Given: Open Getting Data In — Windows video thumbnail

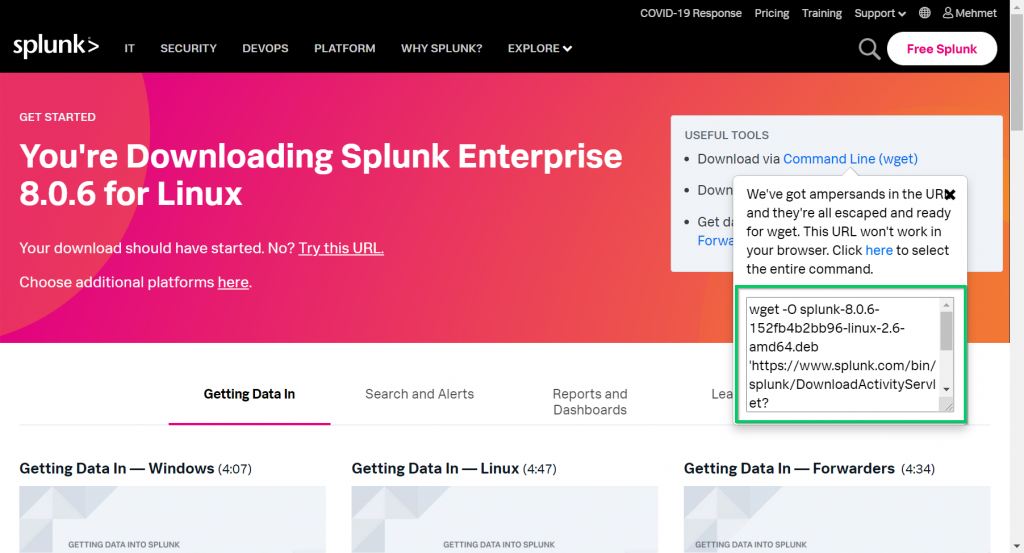Looking at the screenshot, I should (x=172, y=519).
